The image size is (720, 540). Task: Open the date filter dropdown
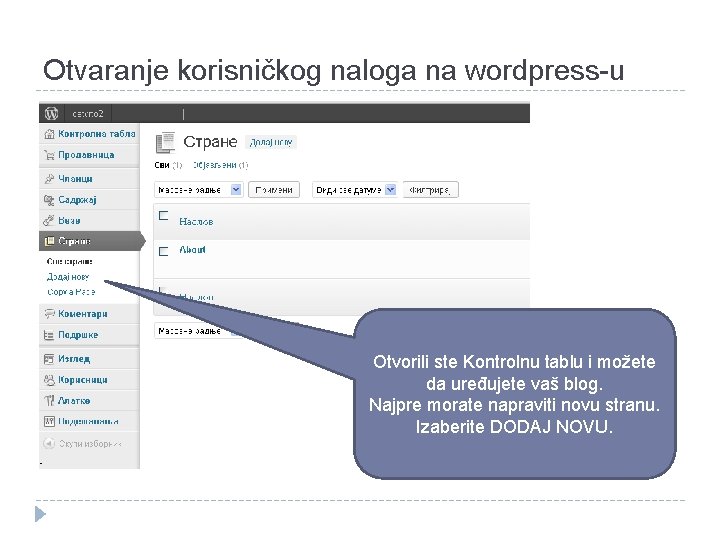tap(354, 190)
